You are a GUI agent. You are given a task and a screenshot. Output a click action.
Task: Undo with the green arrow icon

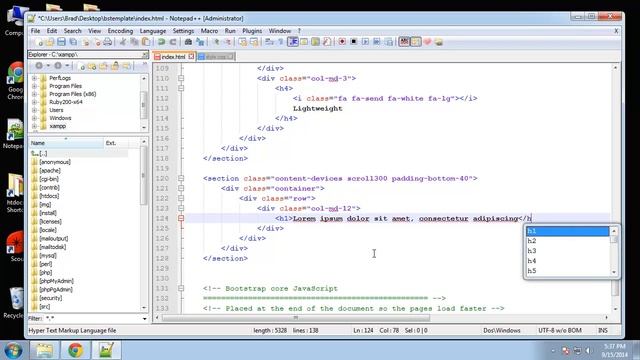(161, 42)
